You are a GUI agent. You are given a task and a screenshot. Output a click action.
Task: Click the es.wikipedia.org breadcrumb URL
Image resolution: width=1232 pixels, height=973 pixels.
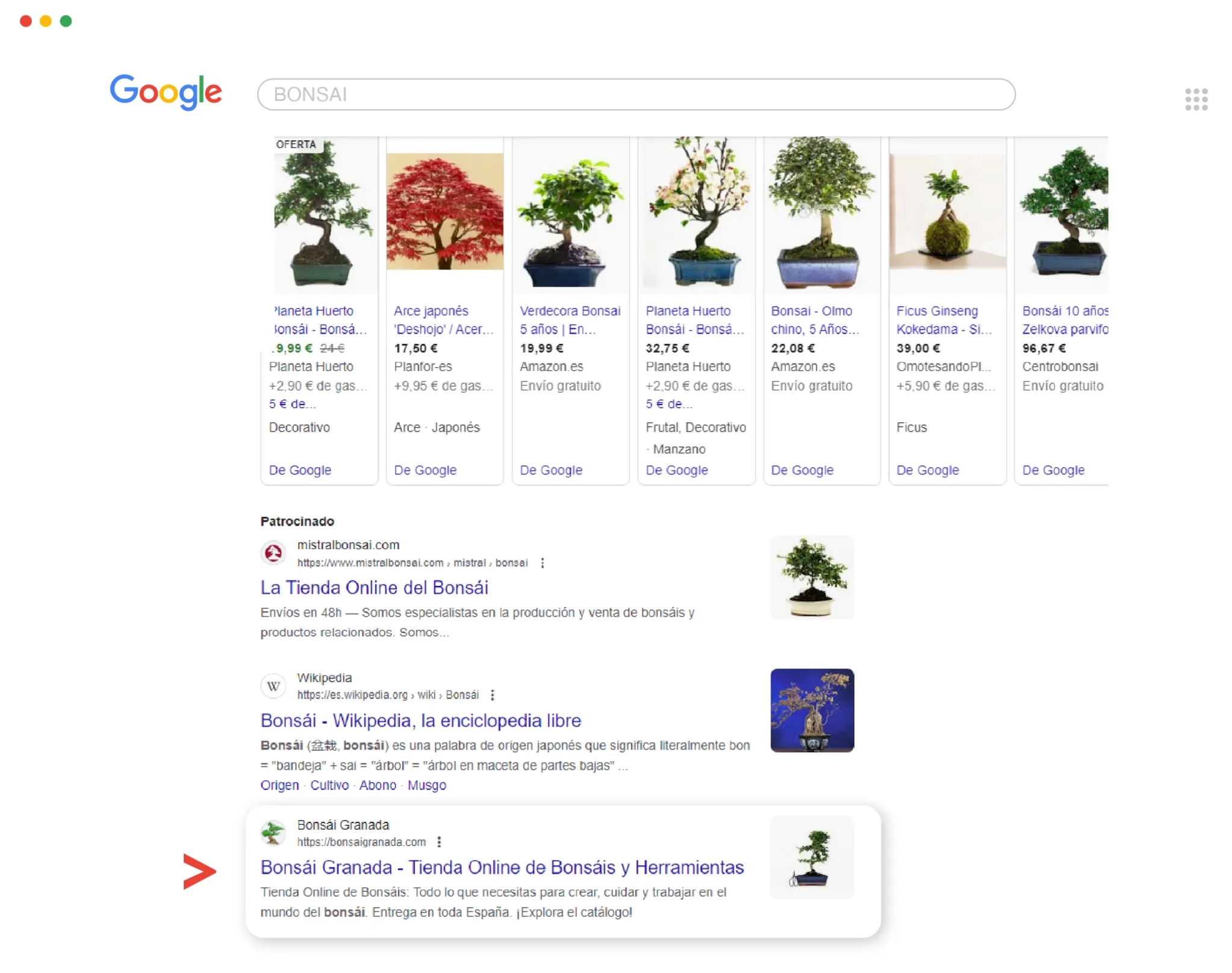388,695
